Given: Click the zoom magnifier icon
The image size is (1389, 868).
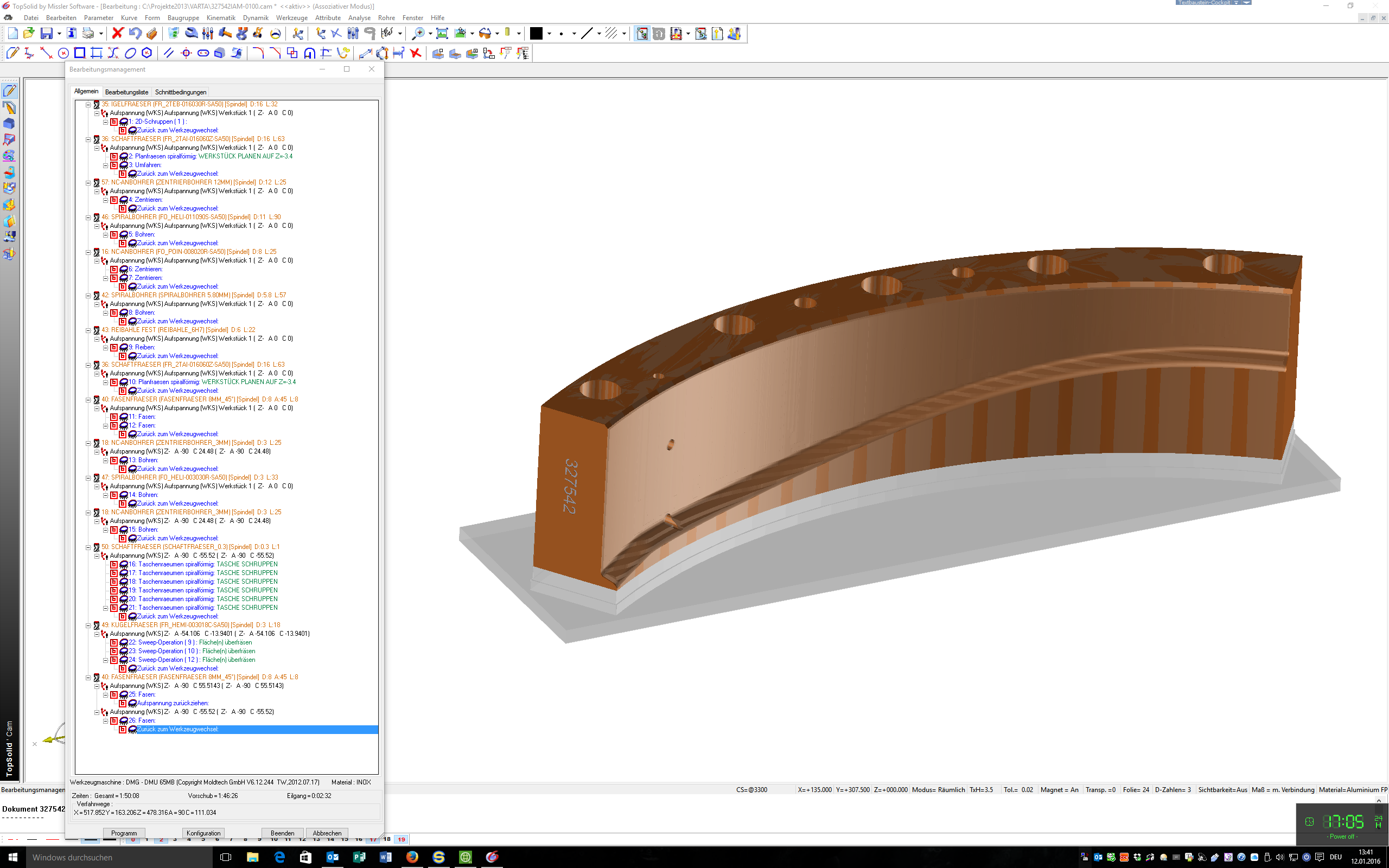Looking at the screenshot, I should (419, 33).
